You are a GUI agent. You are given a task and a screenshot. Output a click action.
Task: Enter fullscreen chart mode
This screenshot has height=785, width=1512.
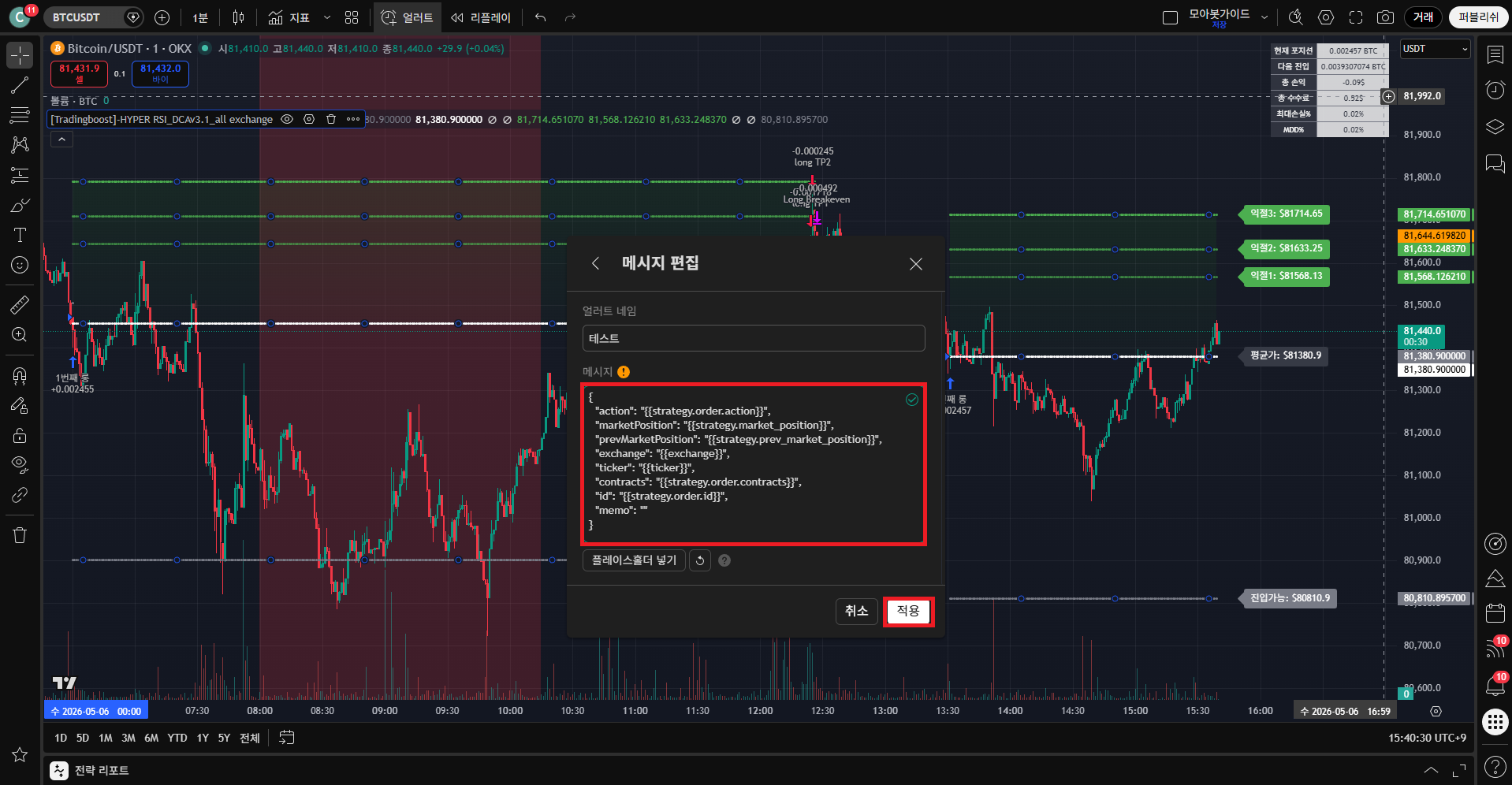(x=1356, y=17)
